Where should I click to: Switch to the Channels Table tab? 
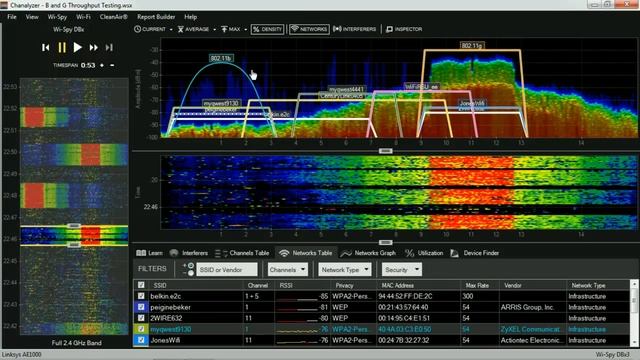[x=242, y=253]
